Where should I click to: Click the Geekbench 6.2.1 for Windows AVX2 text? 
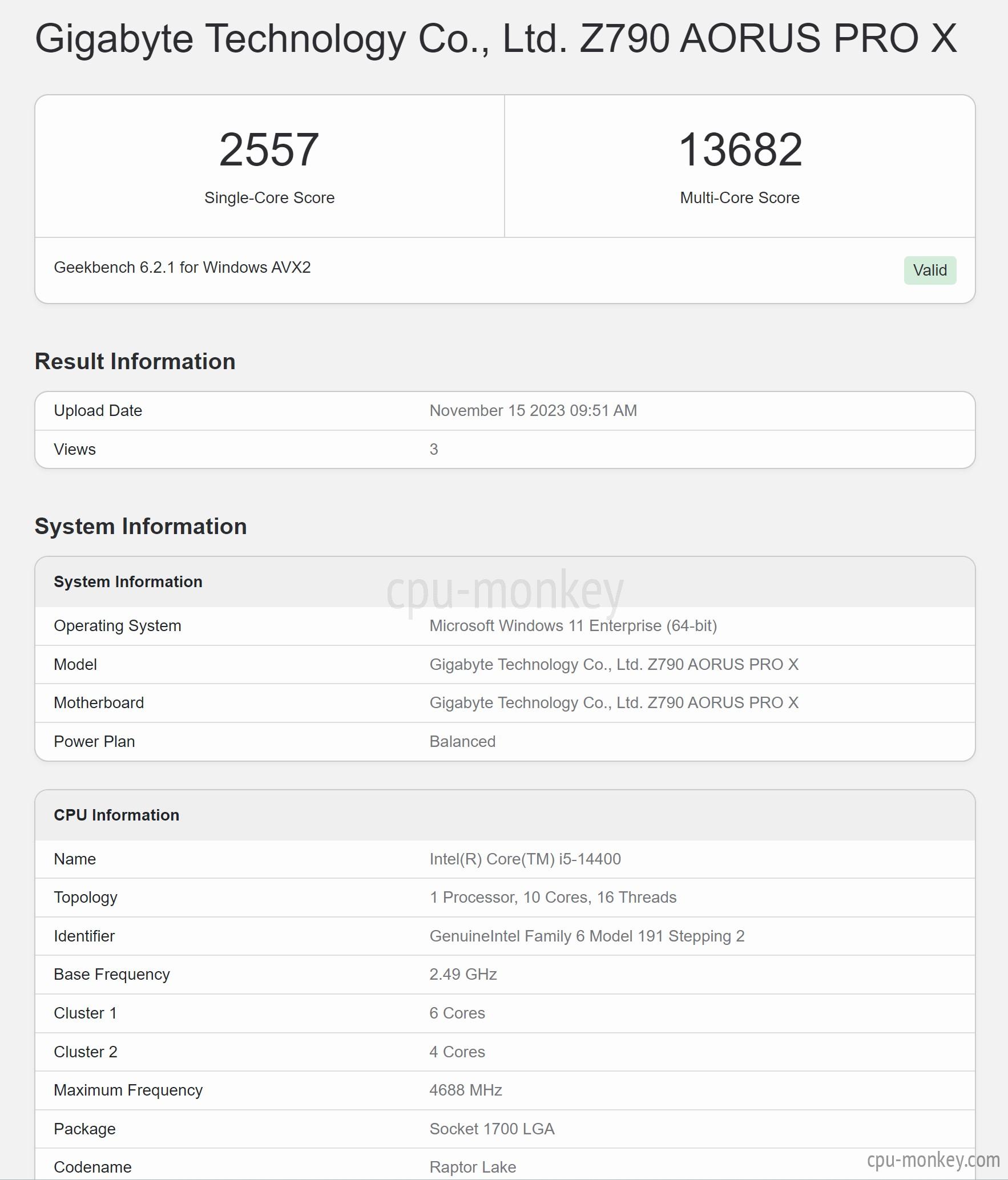(x=182, y=267)
